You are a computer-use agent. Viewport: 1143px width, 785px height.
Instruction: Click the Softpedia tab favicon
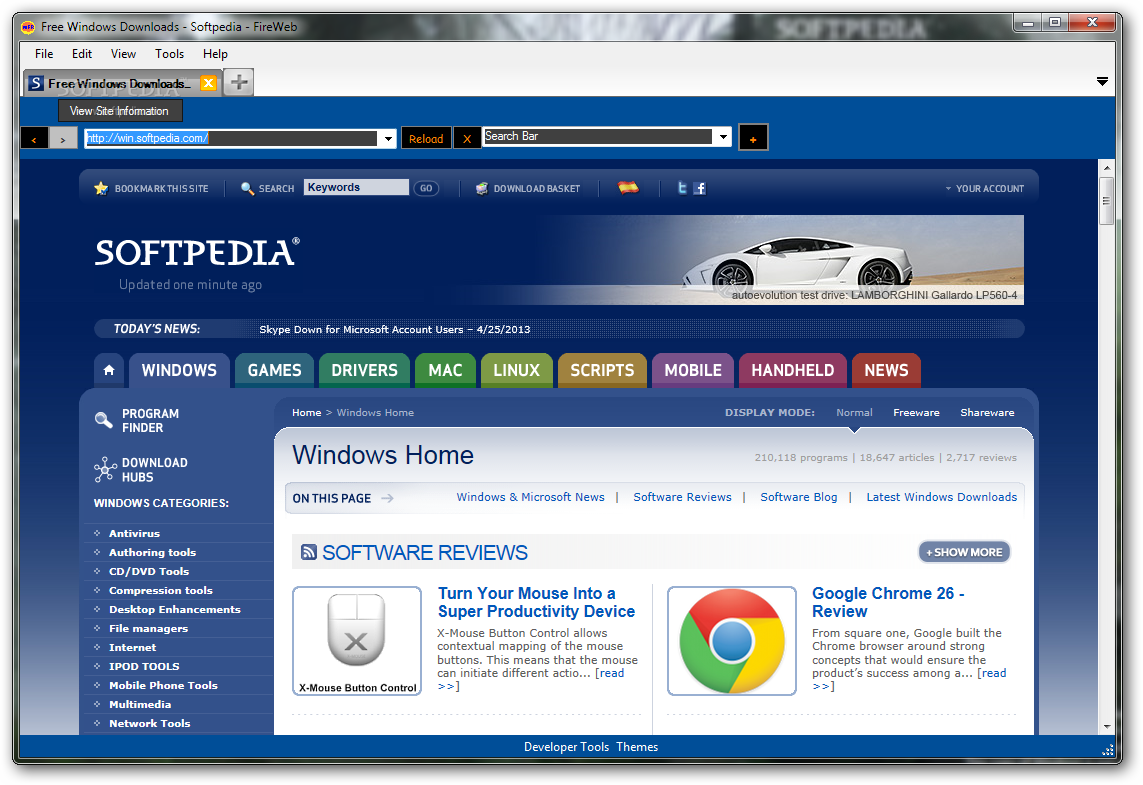pos(36,83)
